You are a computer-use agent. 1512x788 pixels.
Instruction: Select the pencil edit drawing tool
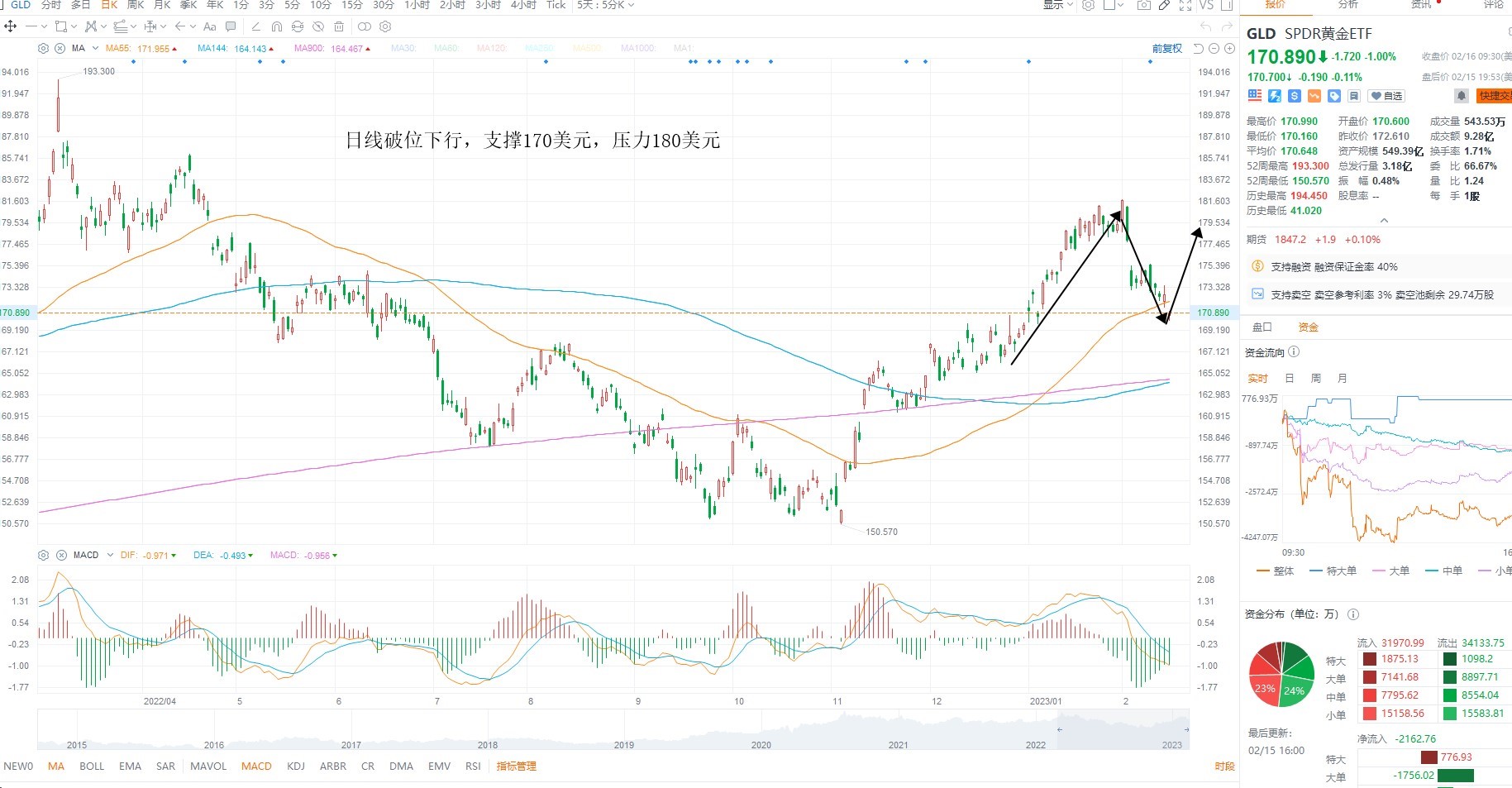click(x=256, y=26)
